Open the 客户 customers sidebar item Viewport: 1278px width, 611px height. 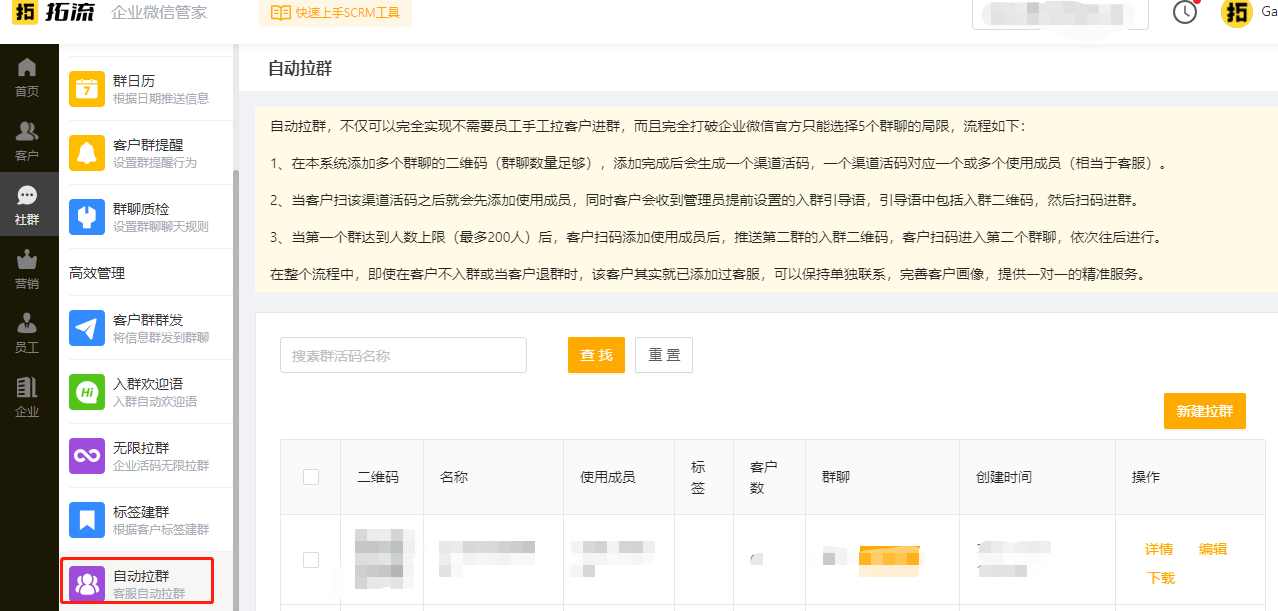click(27, 141)
